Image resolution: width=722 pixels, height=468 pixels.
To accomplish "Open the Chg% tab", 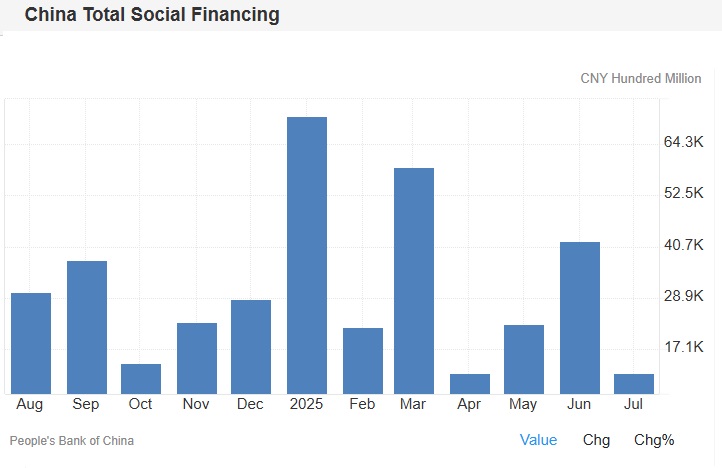I will [x=654, y=440].
